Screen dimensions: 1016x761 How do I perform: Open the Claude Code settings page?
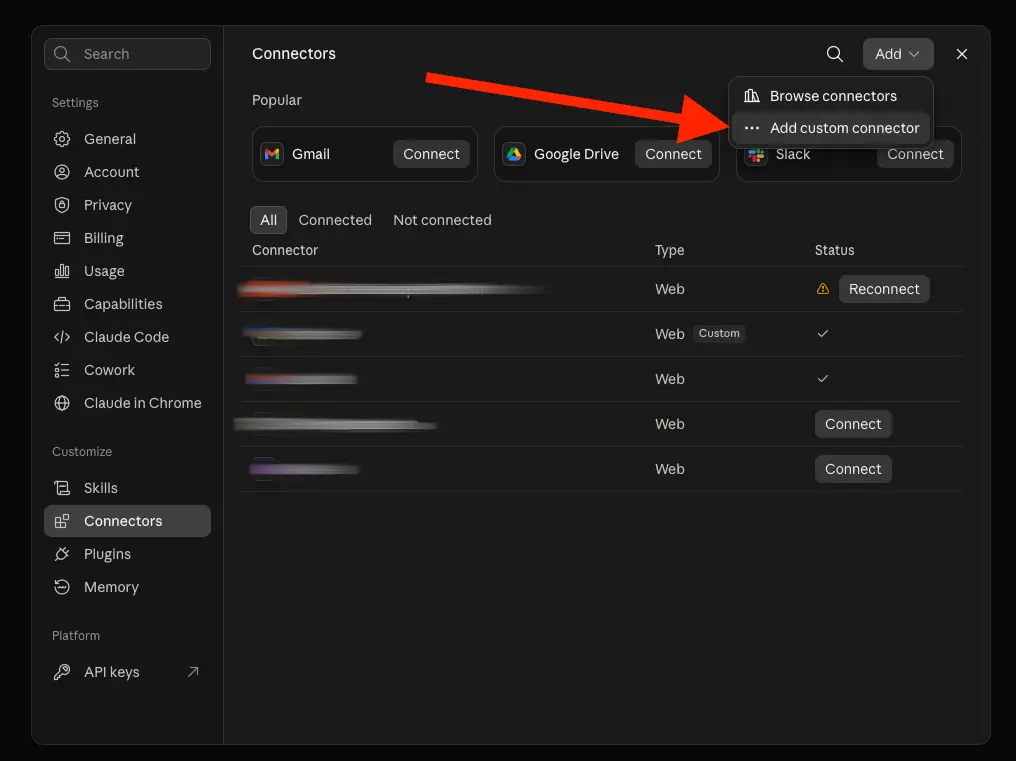(127, 337)
